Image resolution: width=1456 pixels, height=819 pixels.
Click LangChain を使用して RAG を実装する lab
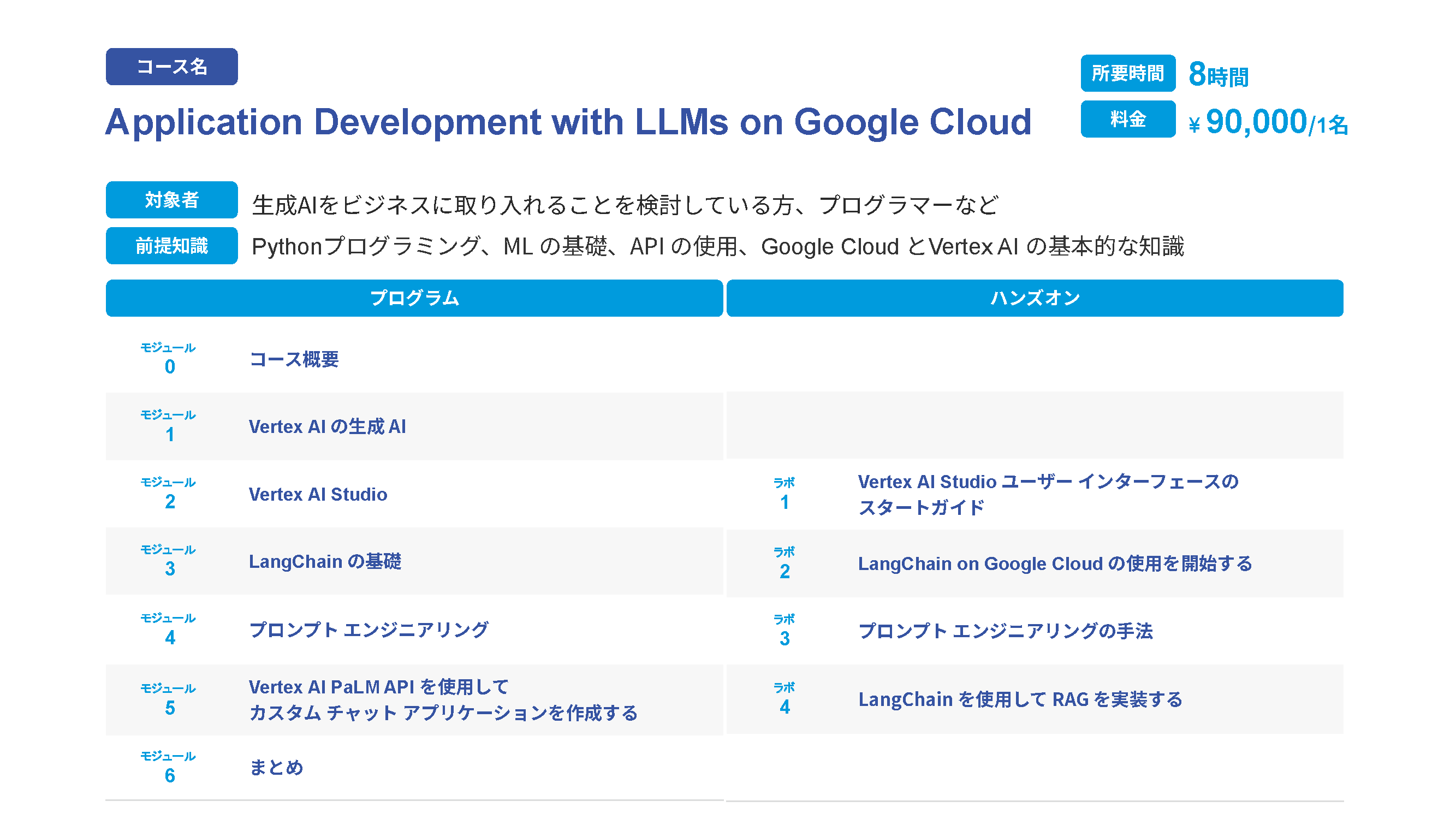click(1020, 700)
